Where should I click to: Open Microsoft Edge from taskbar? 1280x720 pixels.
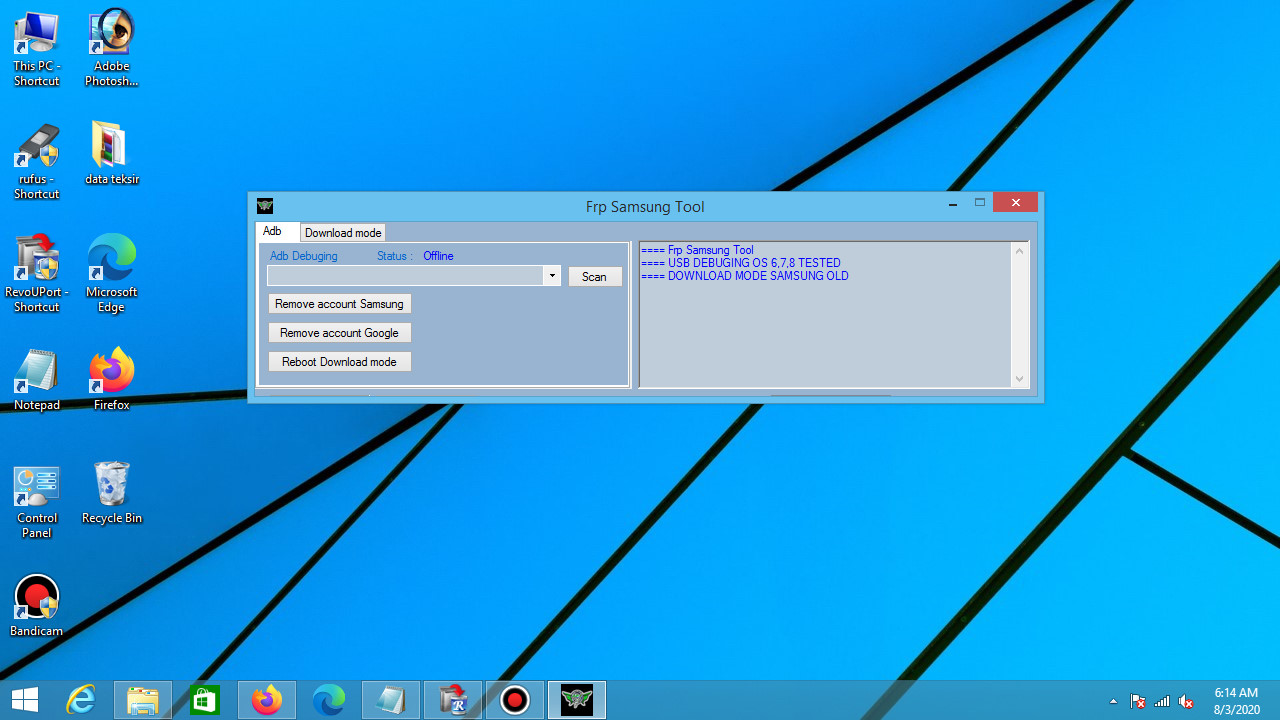click(329, 700)
